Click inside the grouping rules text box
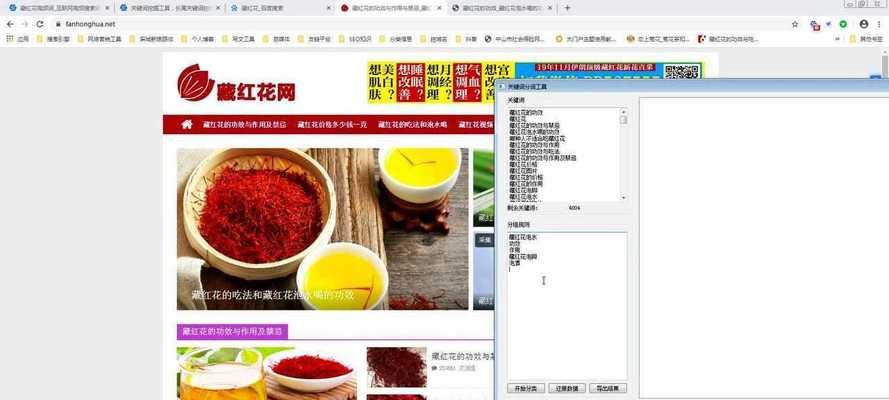889x400 pixels. 567,306
